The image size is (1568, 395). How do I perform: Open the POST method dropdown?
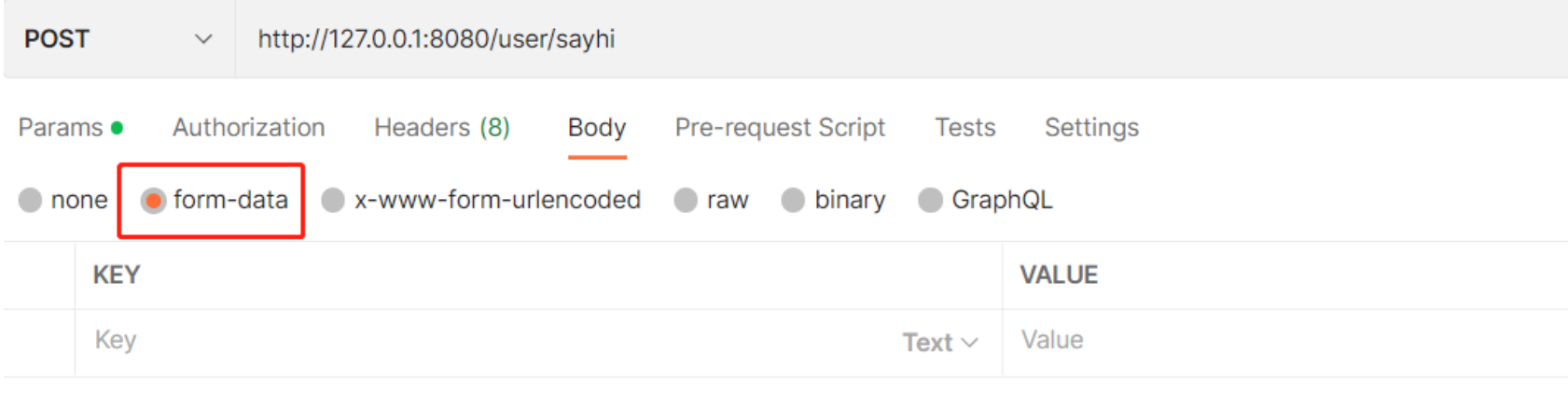(x=118, y=39)
